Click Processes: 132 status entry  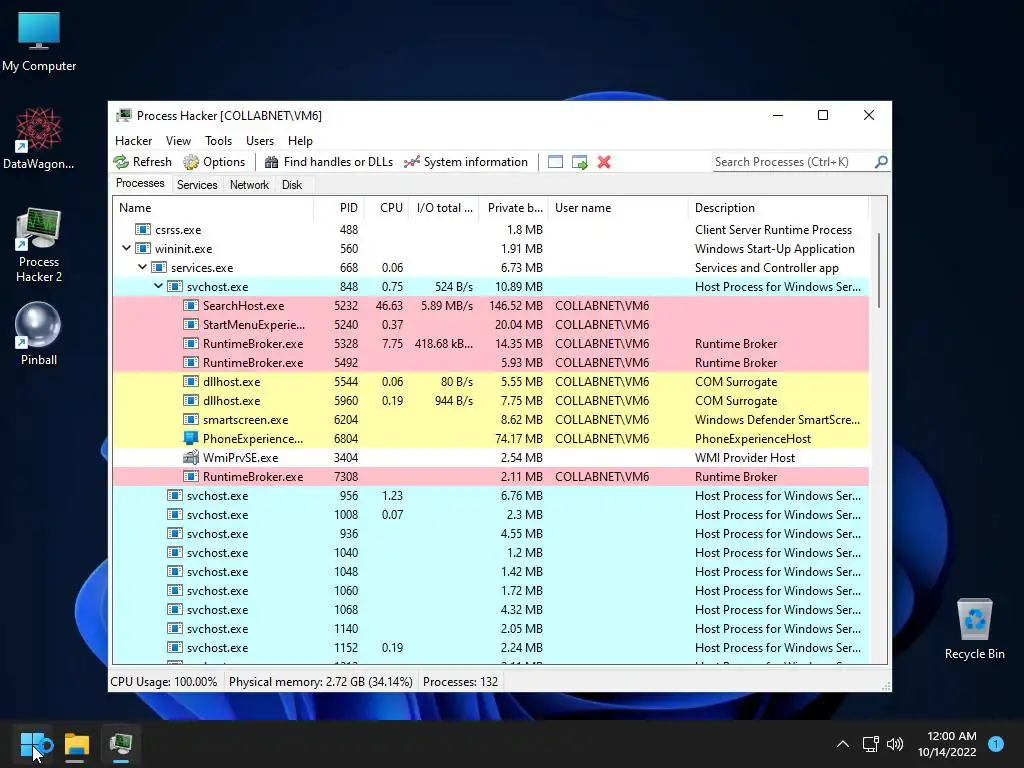460,682
